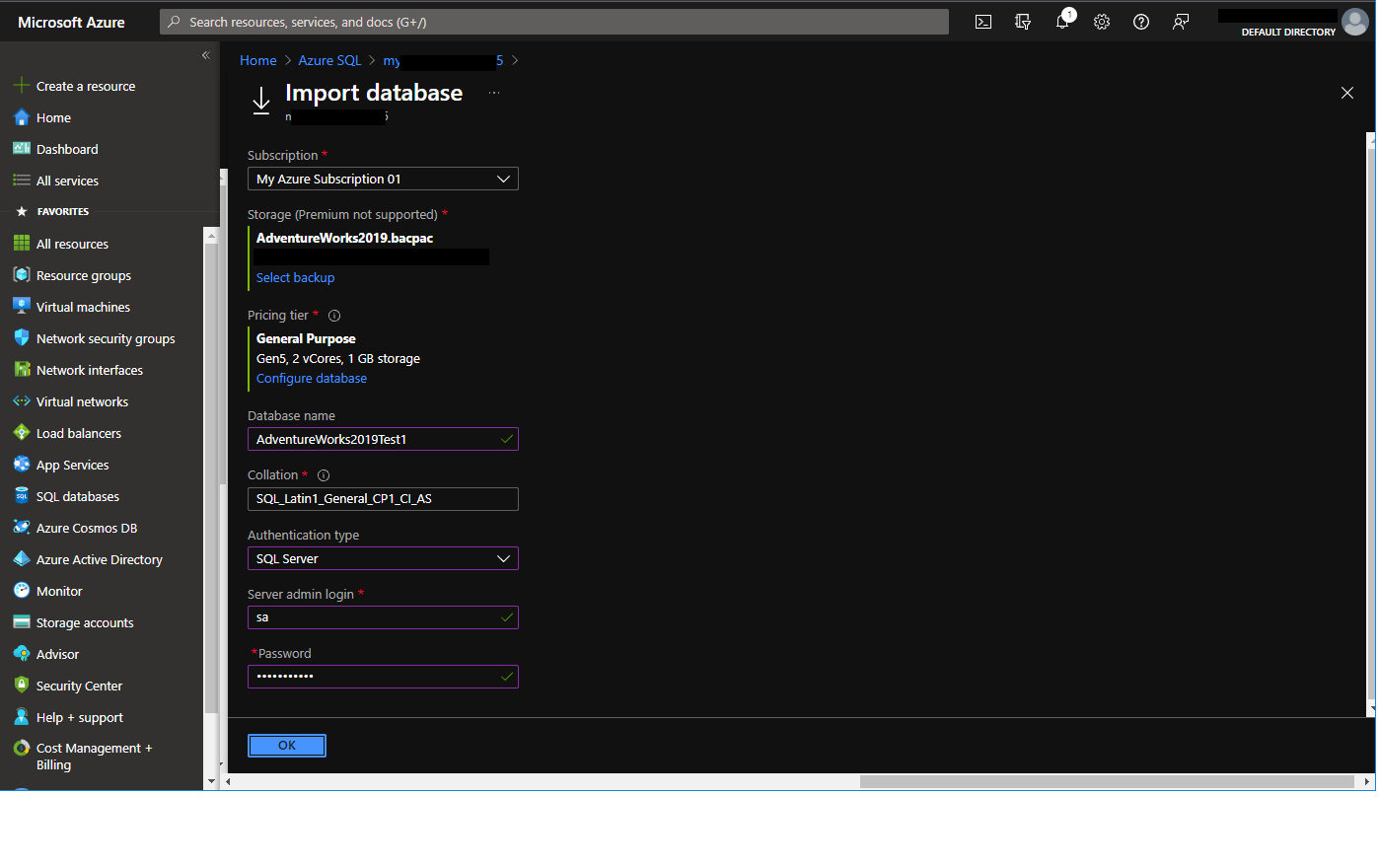Viewport: 1379px width, 868px height.
Task: Open the Authentication type dropdown
Action: [383, 558]
